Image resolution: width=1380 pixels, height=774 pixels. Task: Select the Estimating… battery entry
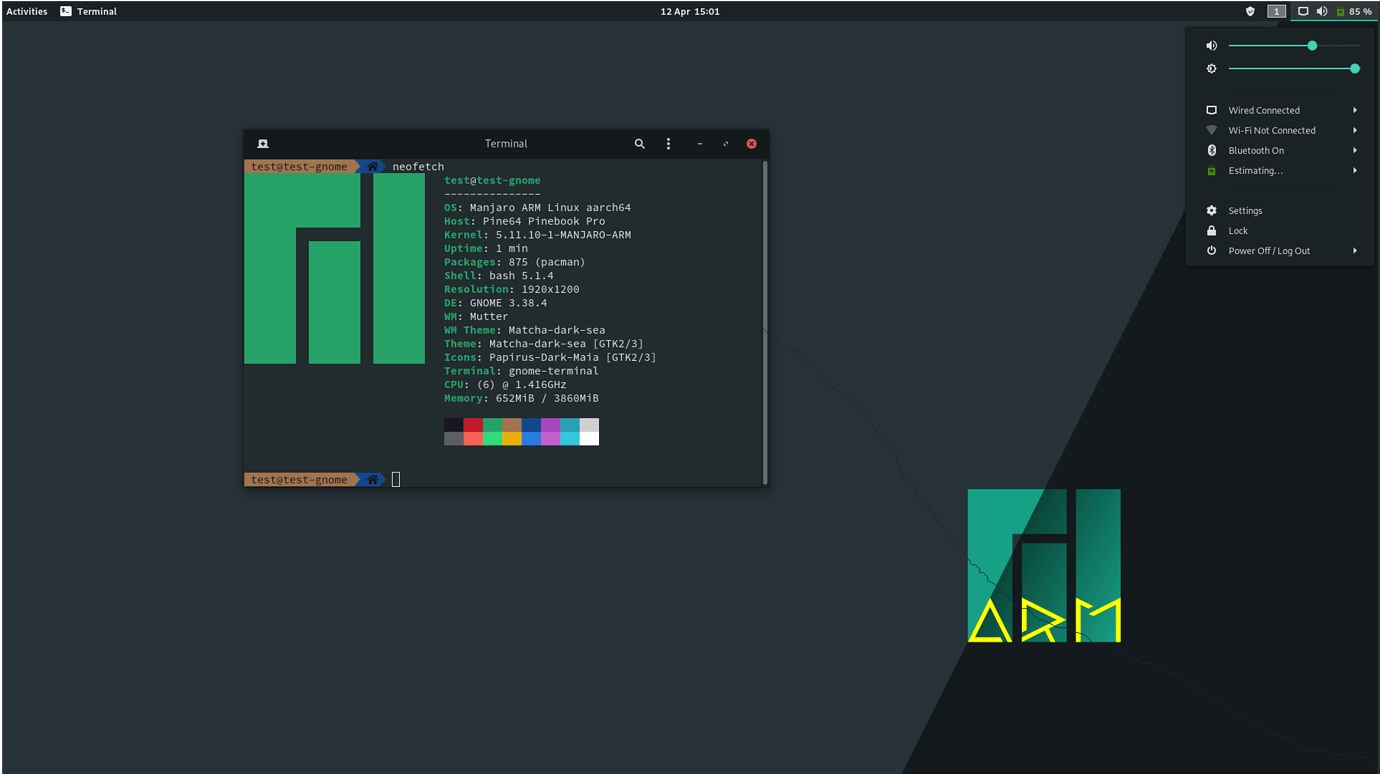coord(1281,171)
